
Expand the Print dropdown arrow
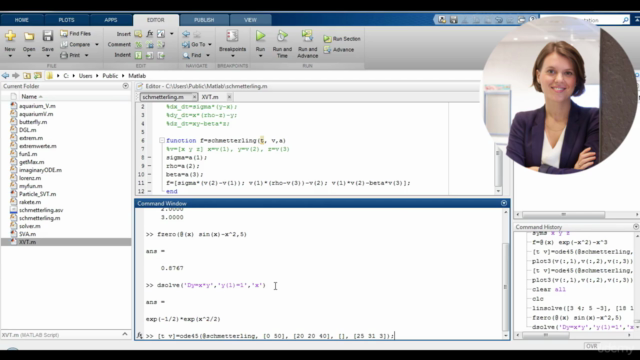click(87, 55)
